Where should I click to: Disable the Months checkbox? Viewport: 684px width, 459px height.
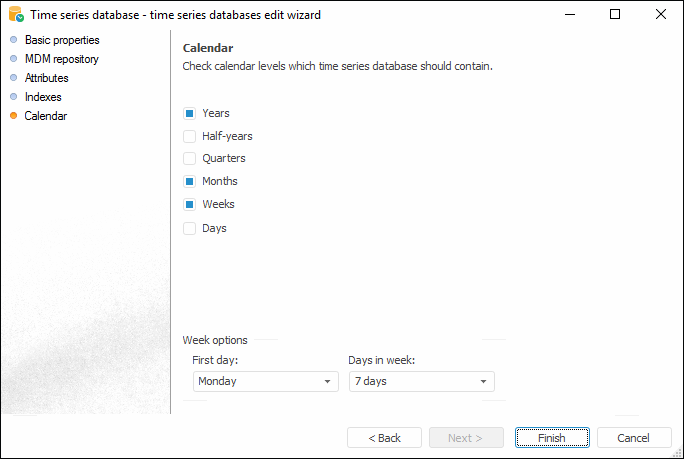[189, 181]
